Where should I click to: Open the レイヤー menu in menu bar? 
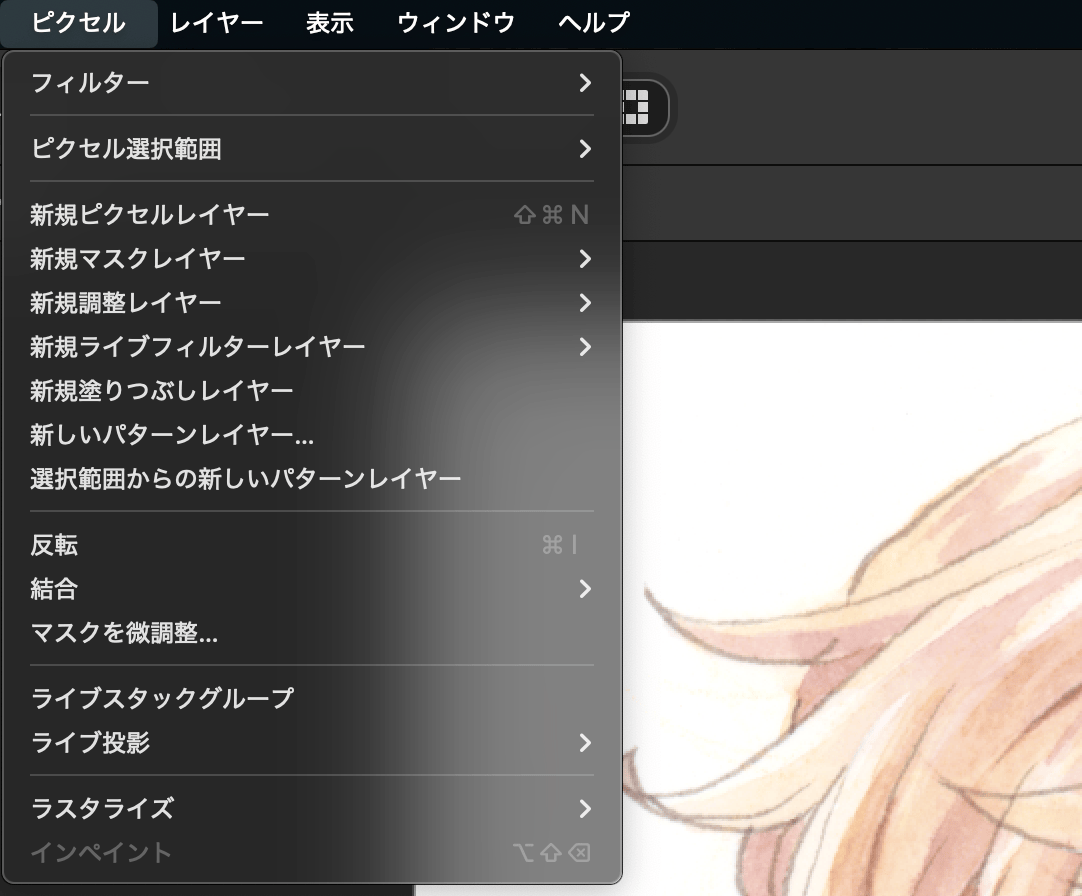tap(216, 22)
